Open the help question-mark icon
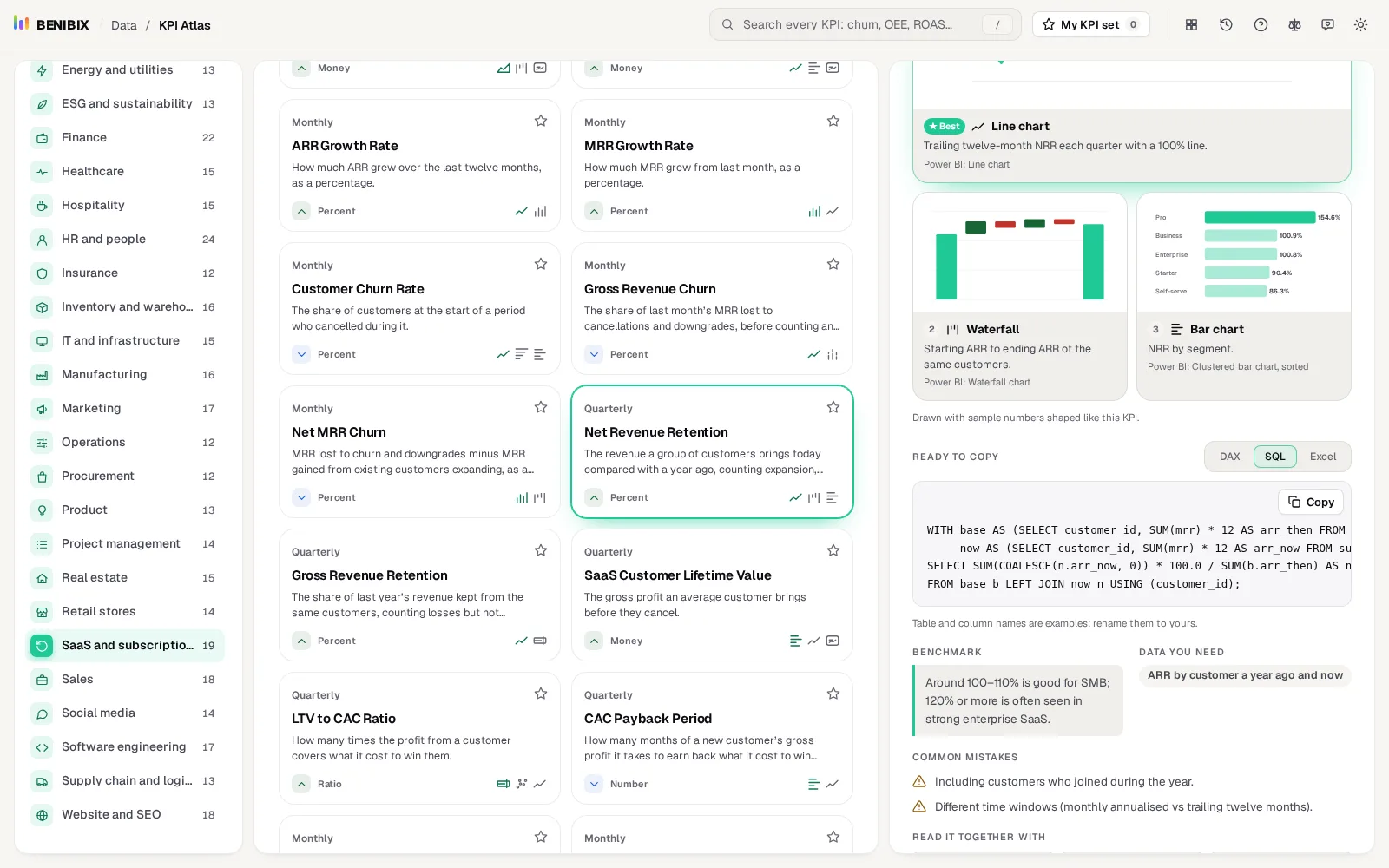This screenshot has width=1389, height=868. [x=1261, y=25]
